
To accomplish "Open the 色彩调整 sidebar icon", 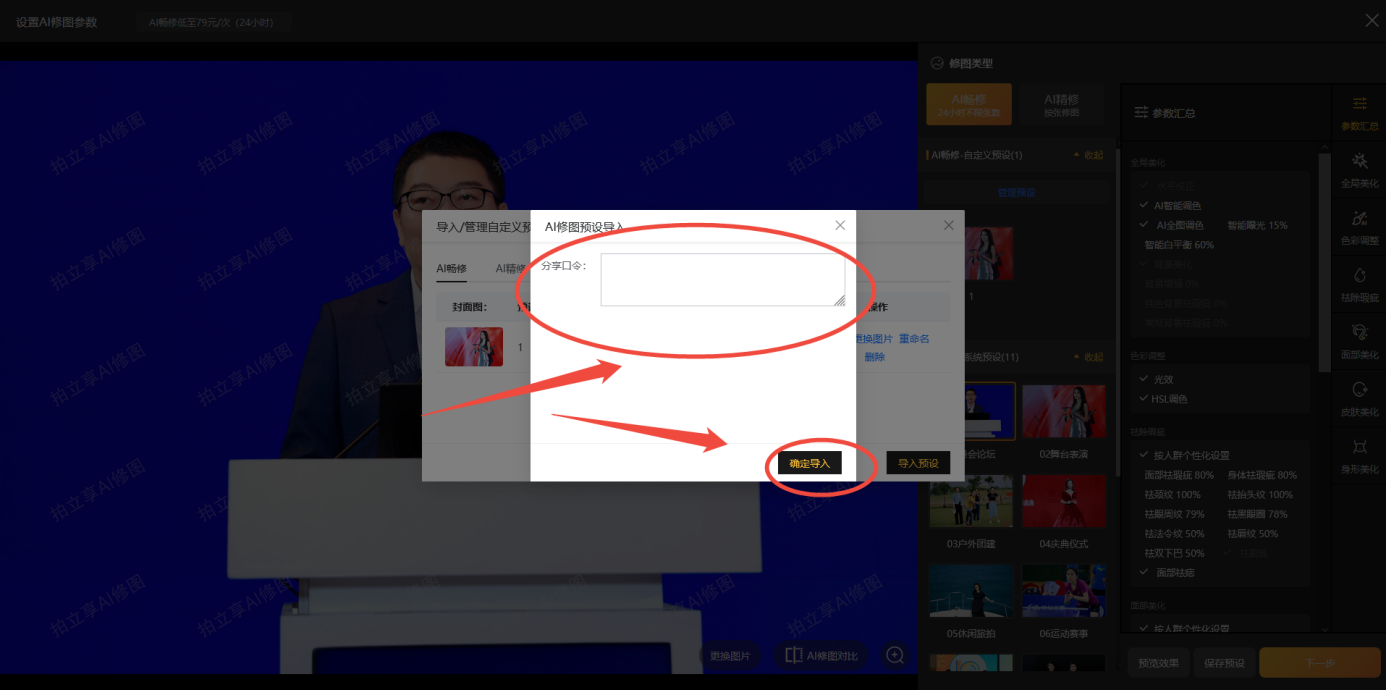I will (x=1359, y=227).
